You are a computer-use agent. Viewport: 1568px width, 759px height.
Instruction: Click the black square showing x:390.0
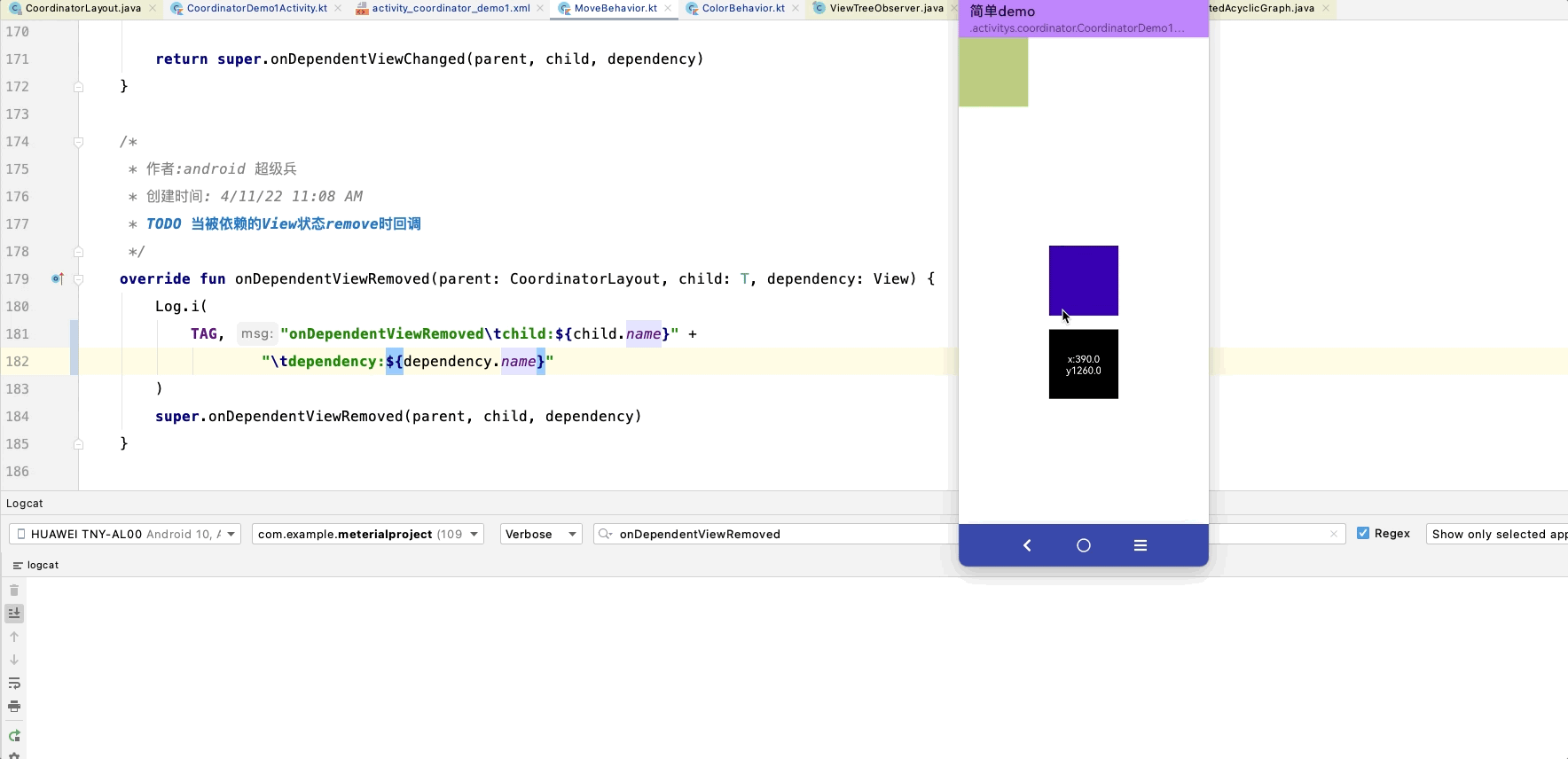(x=1084, y=364)
